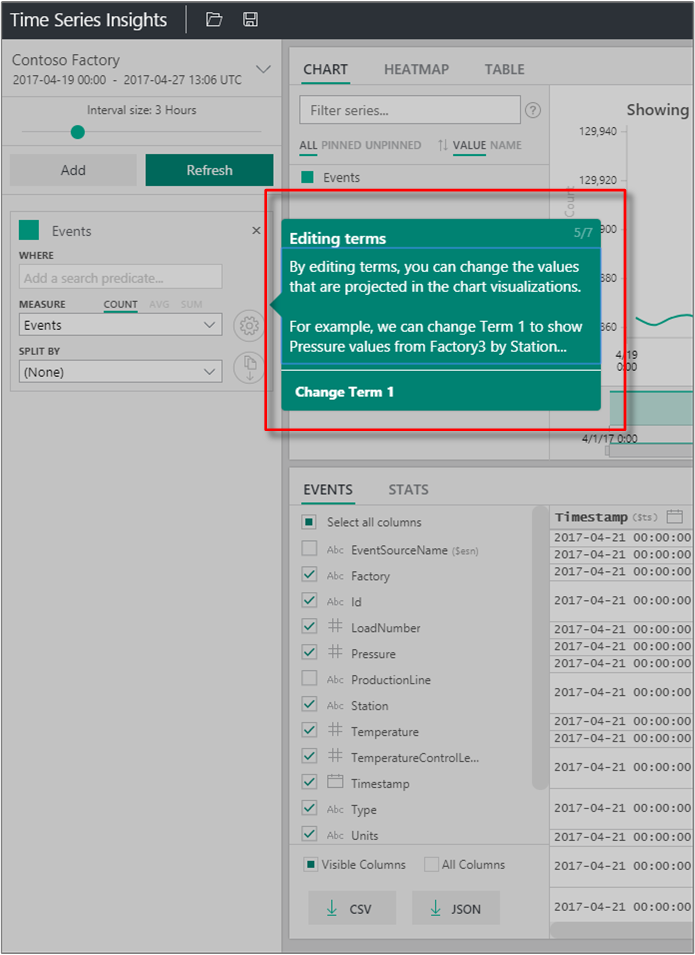
Task: Close the Events term panel
Action: click(256, 230)
